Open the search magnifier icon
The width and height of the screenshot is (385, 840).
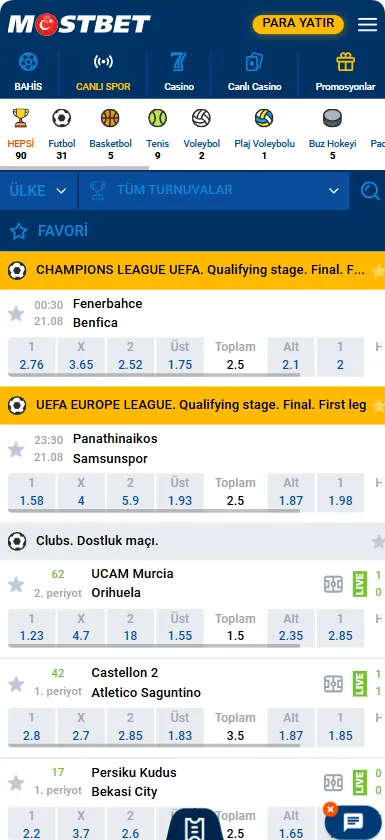coord(370,190)
